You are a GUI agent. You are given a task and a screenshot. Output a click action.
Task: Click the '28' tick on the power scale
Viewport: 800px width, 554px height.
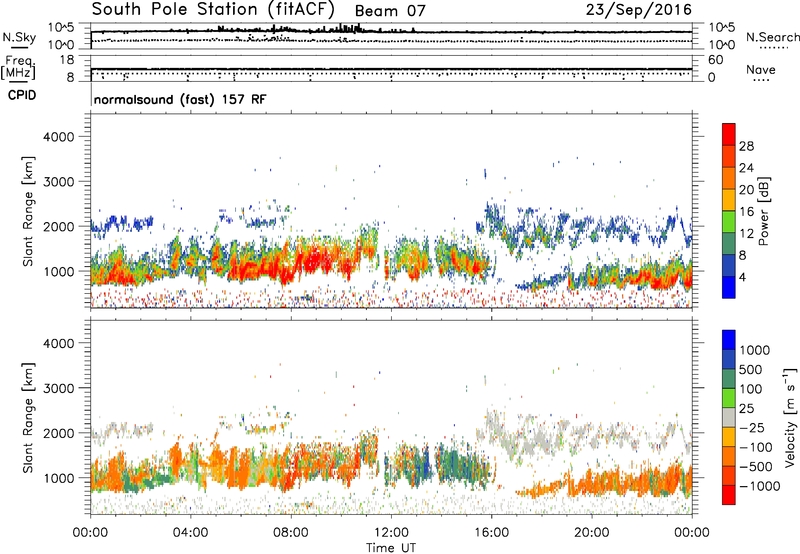click(x=746, y=146)
